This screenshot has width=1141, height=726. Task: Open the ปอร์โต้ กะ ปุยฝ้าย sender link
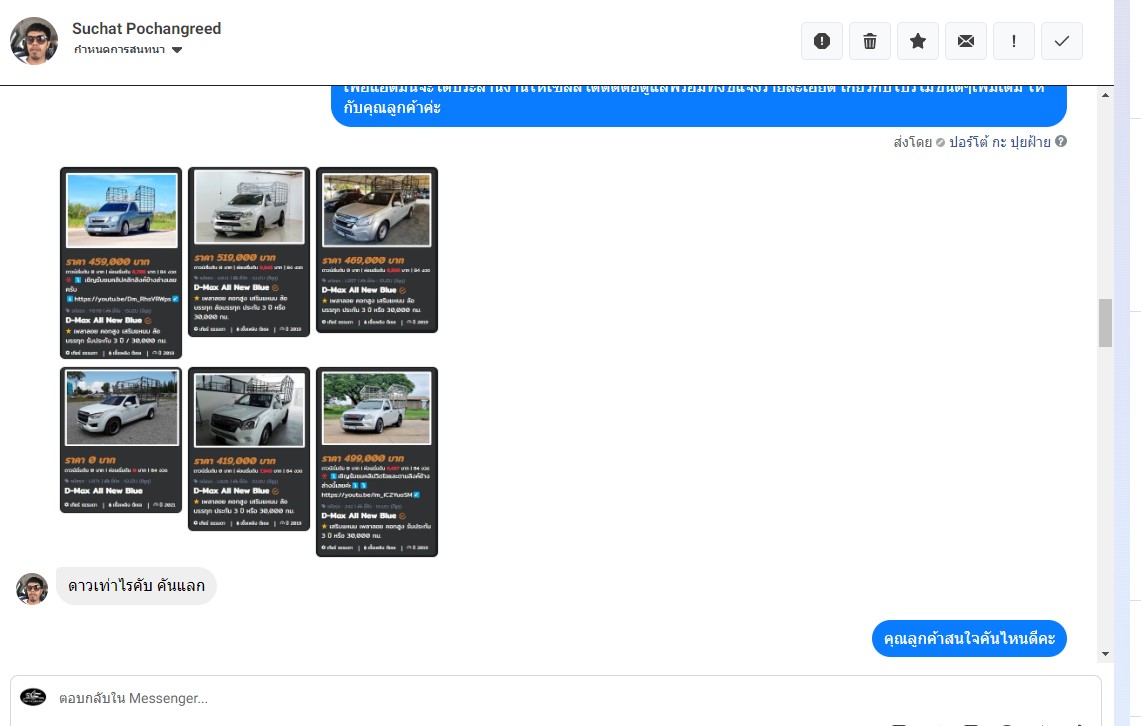pyautogui.click(x=999, y=142)
